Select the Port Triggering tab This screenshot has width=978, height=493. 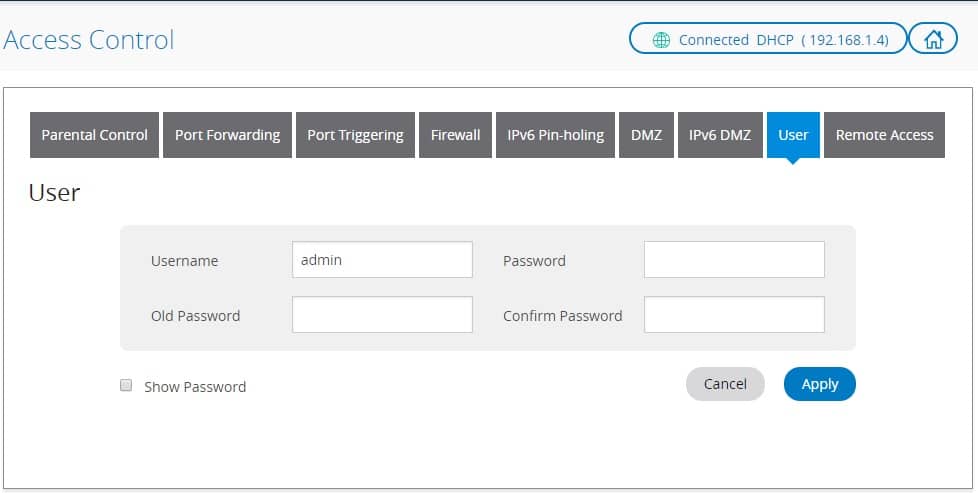[355, 135]
